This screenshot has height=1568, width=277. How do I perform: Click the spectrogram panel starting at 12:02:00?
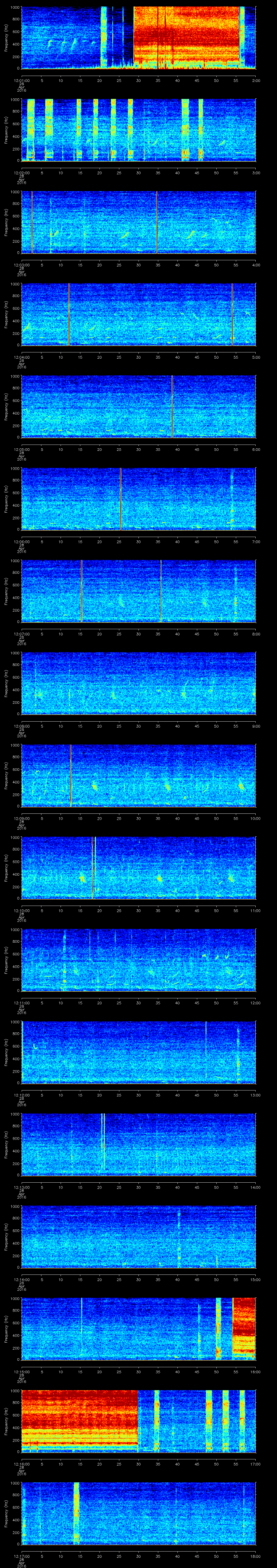(139, 130)
